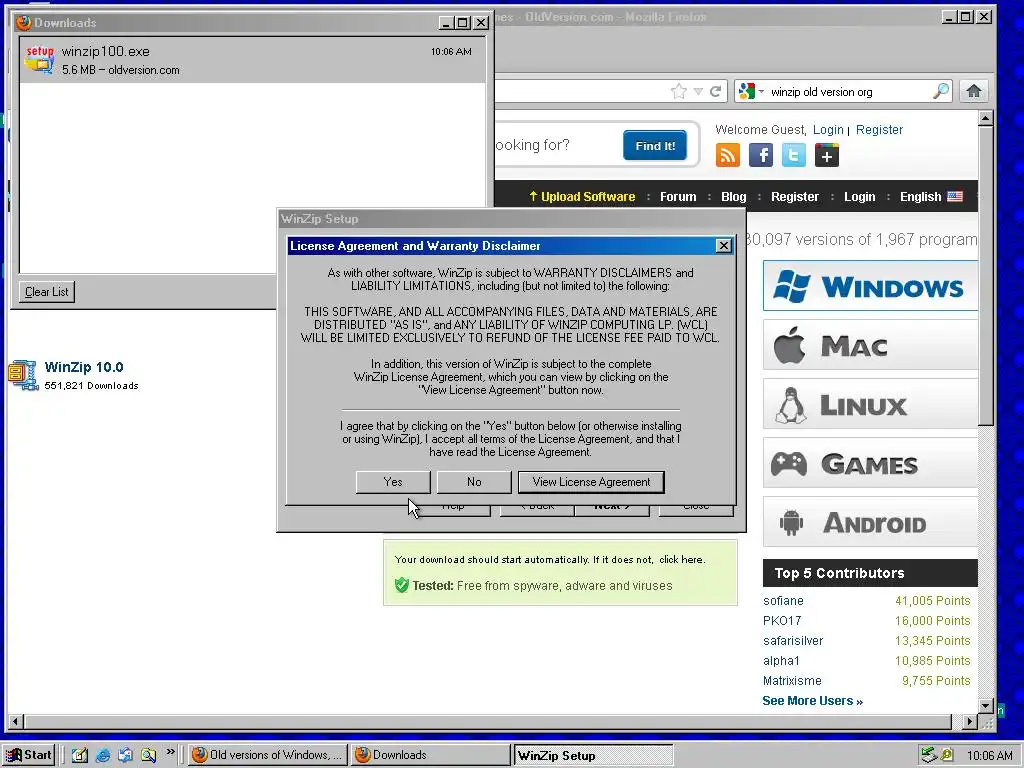The height and width of the screenshot is (768, 1024).
Task: Go to the Firefox home page
Action: click(974, 91)
